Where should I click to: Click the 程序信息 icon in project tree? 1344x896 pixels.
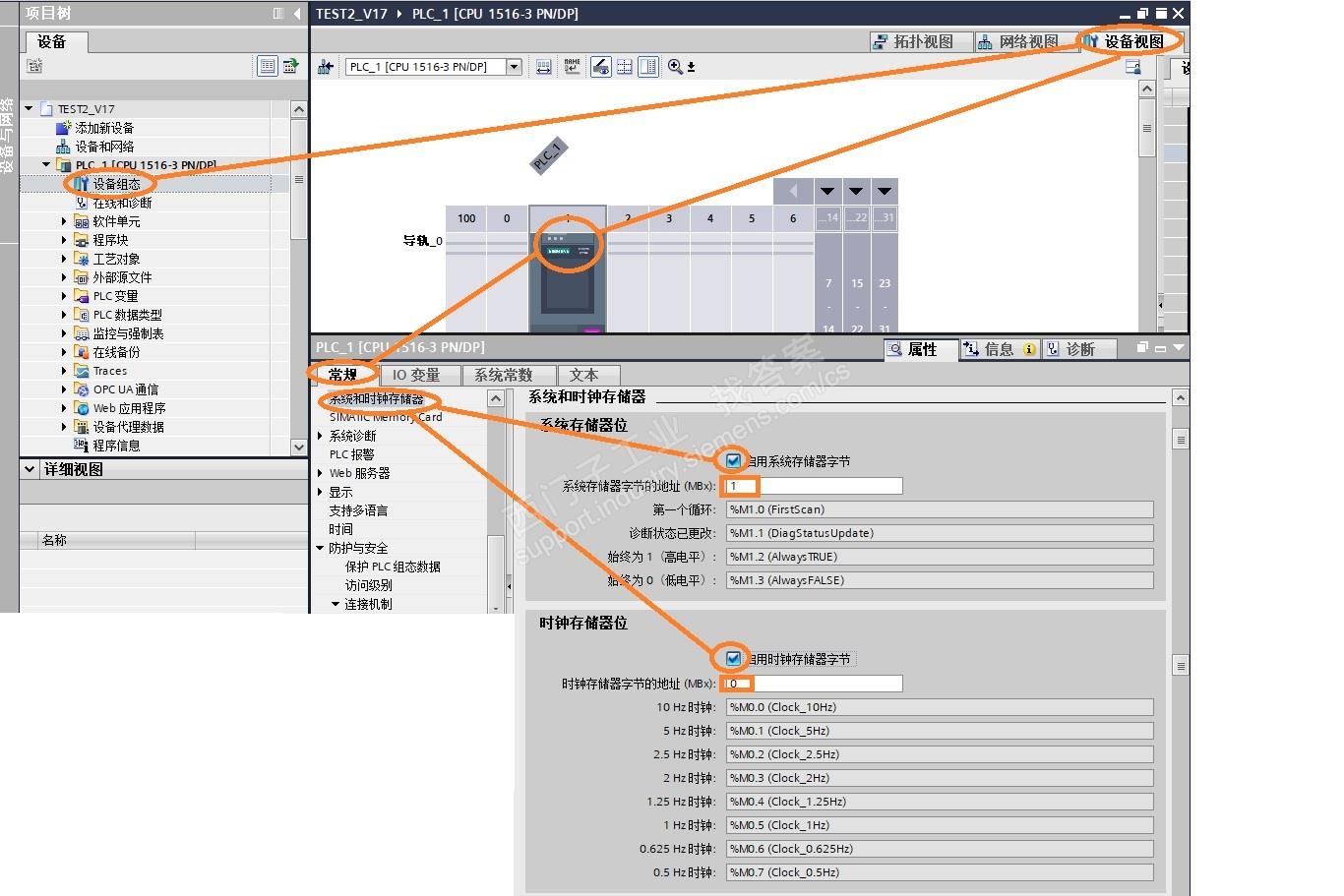[x=82, y=446]
